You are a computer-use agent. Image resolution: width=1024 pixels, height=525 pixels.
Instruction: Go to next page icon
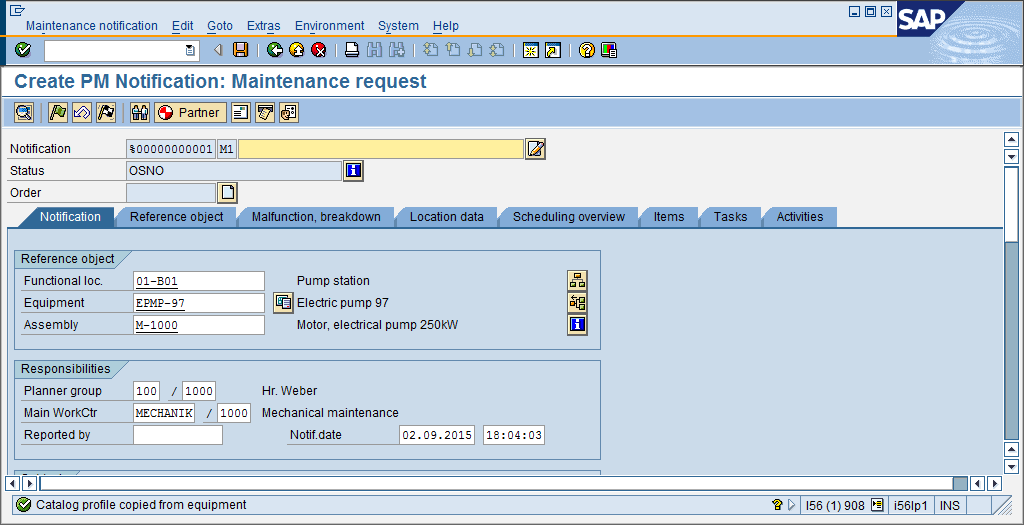coord(475,50)
